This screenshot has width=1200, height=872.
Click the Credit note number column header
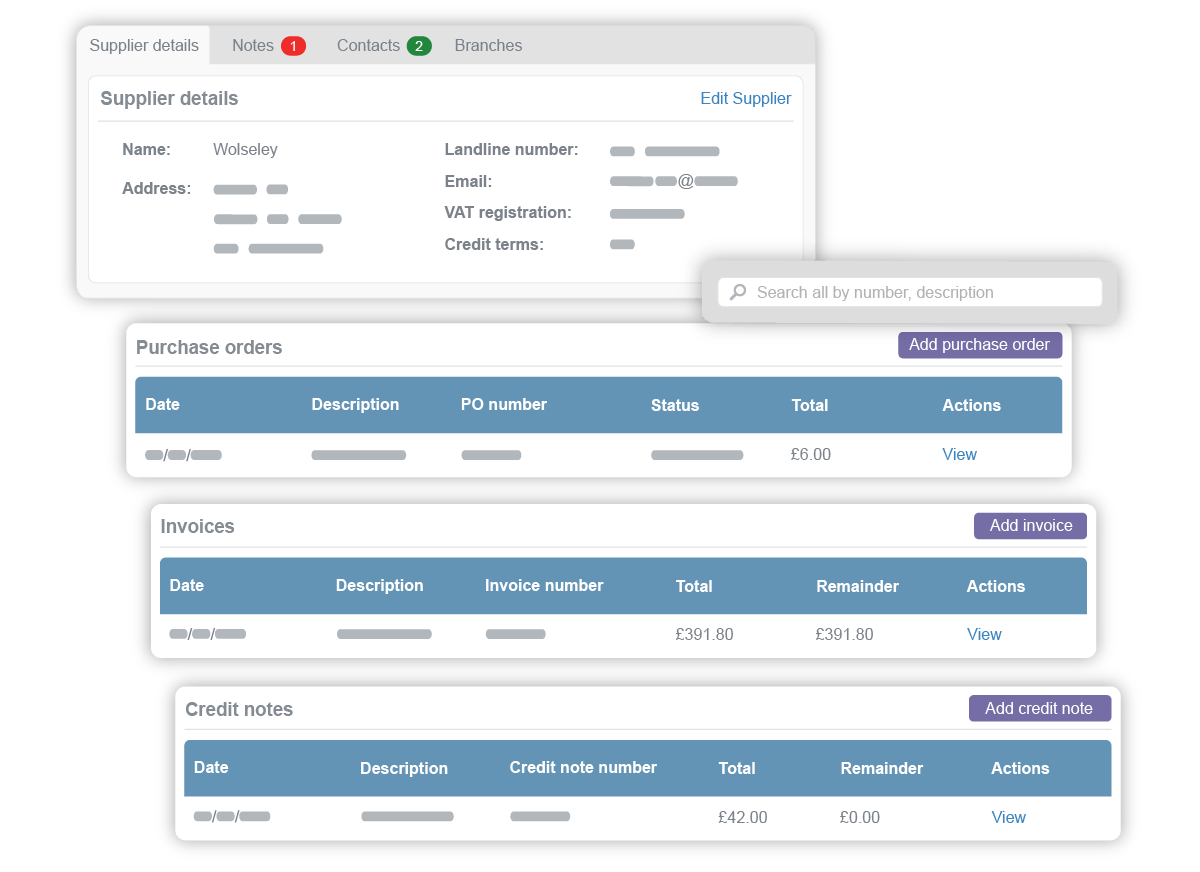pyautogui.click(x=582, y=767)
